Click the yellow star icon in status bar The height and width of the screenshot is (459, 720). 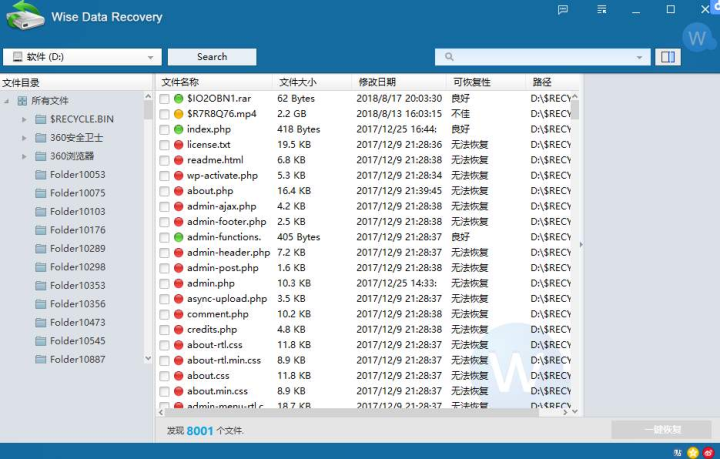[692, 452]
